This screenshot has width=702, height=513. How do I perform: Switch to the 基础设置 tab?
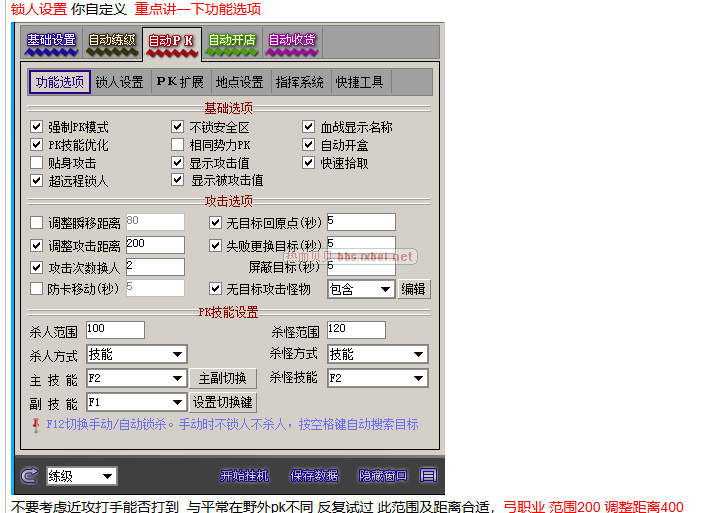pos(51,41)
